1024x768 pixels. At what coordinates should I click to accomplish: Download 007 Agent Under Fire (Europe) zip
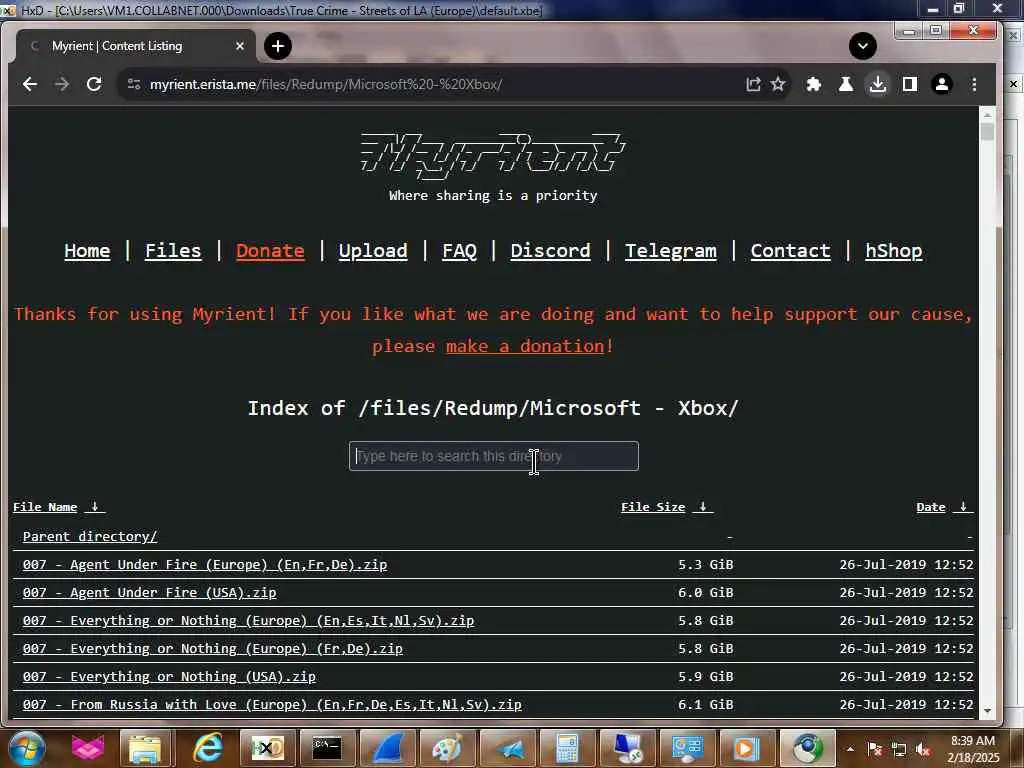pos(205,564)
